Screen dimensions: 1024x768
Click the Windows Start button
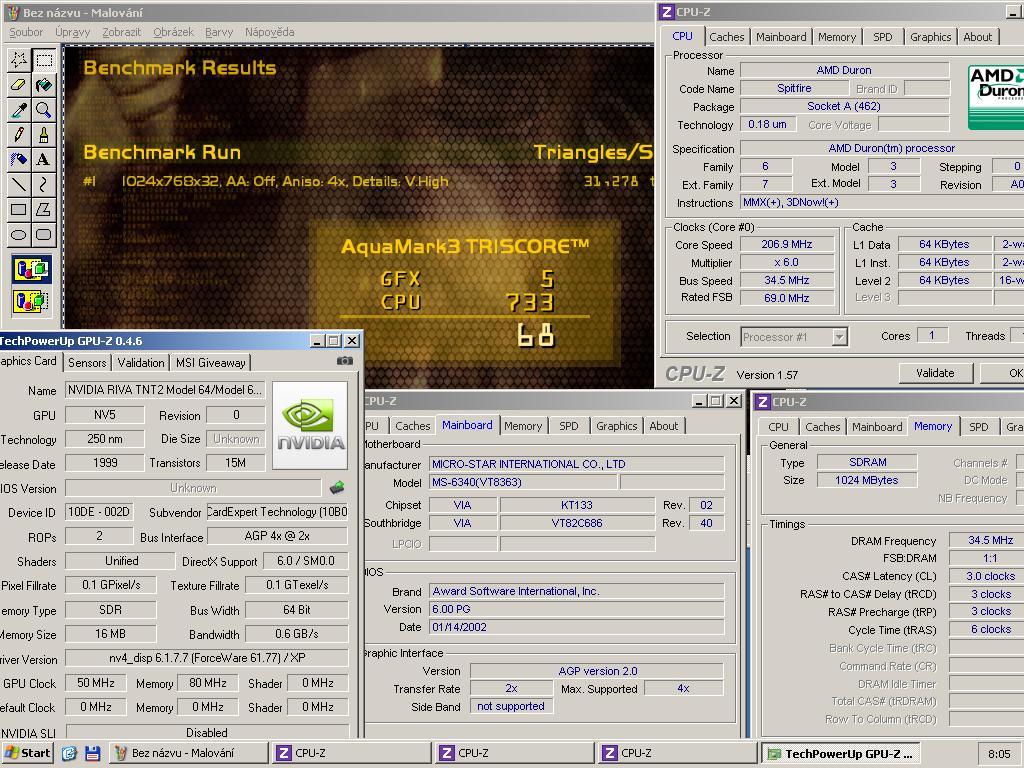[x=27, y=753]
